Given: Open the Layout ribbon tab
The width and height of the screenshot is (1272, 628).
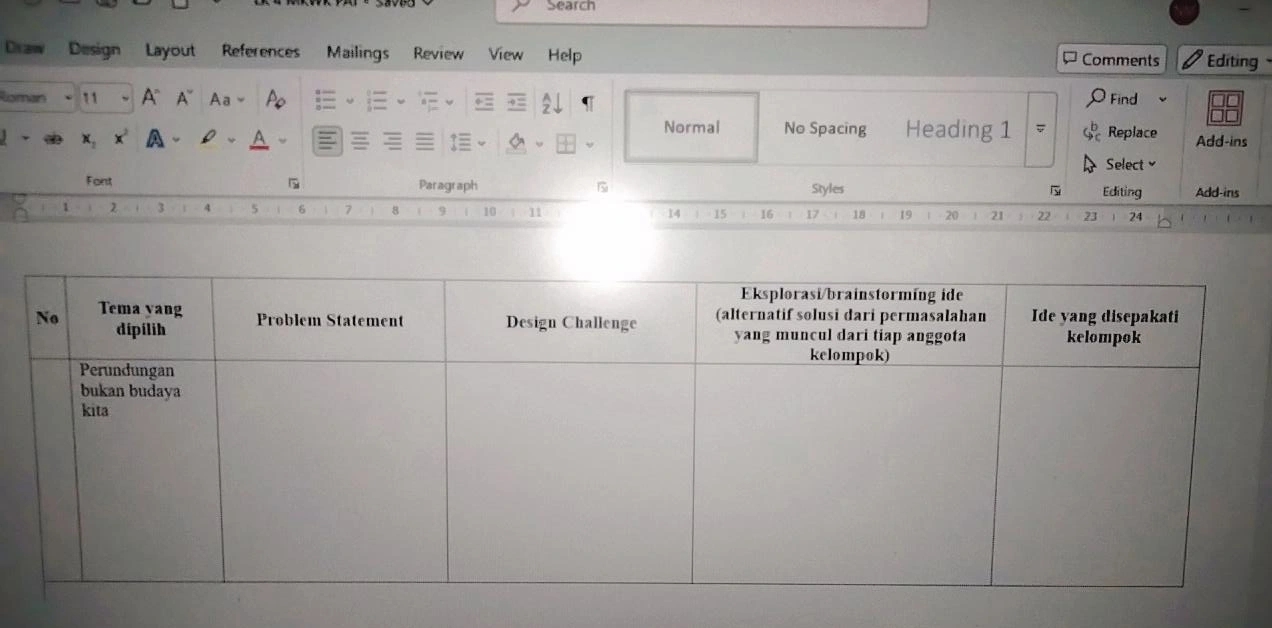Looking at the screenshot, I should (170, 51).
